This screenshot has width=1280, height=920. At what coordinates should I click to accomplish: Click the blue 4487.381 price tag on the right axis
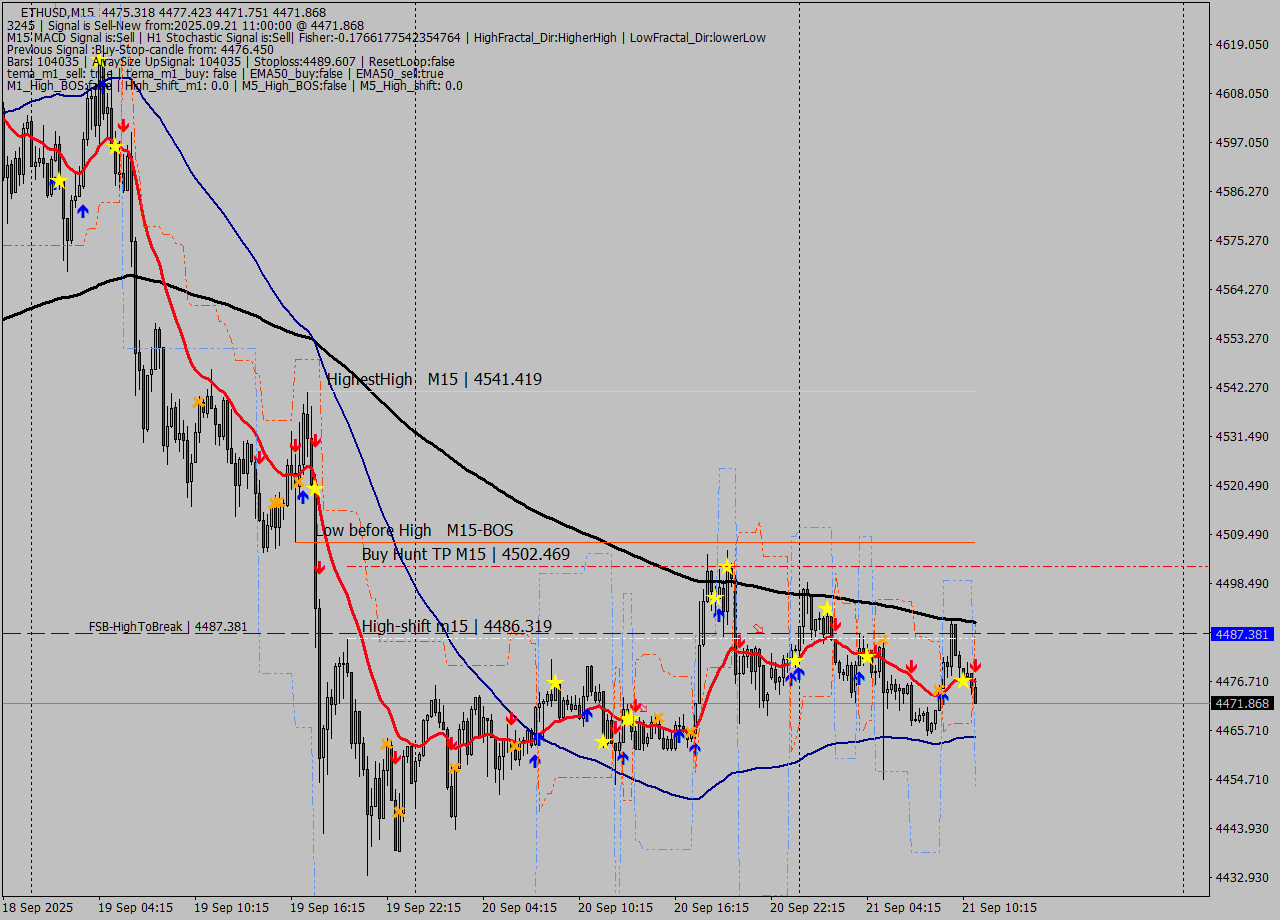pyautogui.click(x=1240, y=634)
